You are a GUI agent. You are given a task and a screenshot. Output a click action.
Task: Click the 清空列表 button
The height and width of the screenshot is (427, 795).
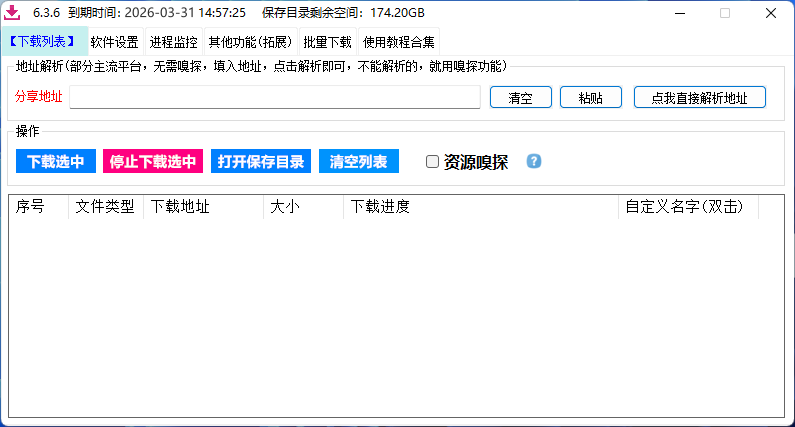click(x=359, y=161)
